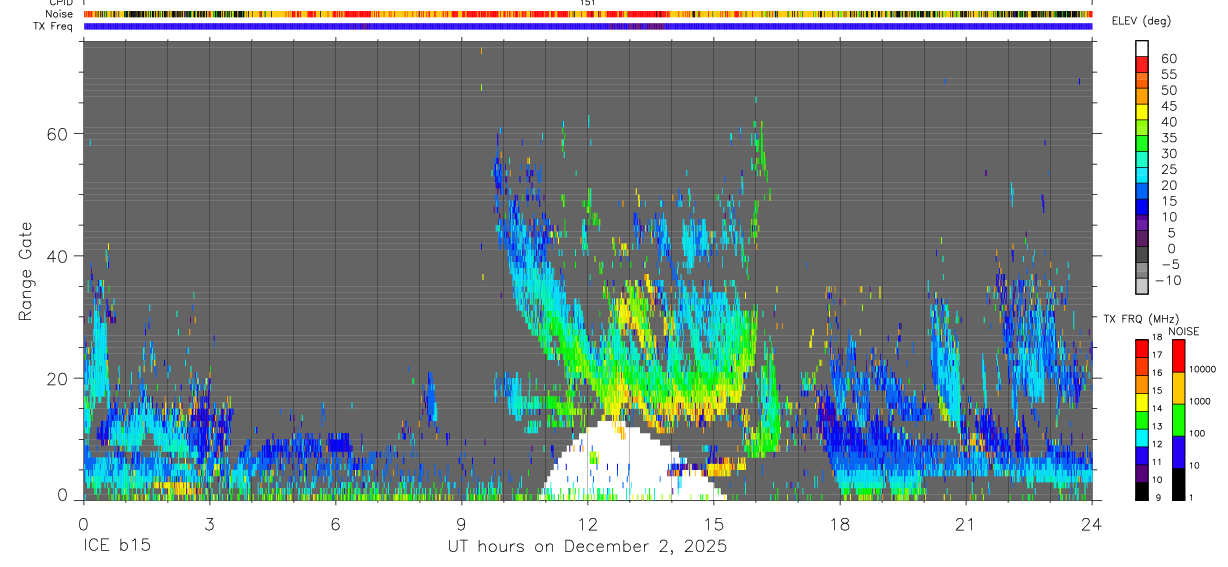
Task: Click the blue TX Freq strip above the plot
Action: [x=587, y=26]
